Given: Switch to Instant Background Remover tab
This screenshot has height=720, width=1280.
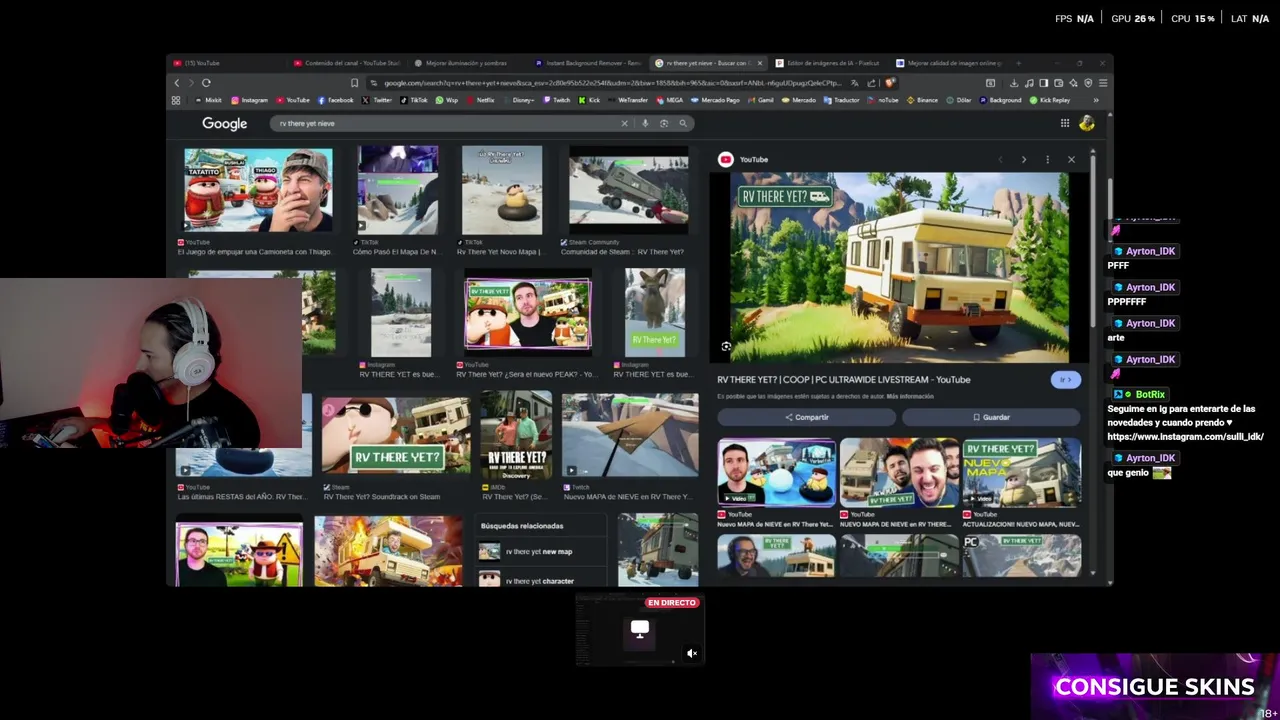Looking at the screenshot, I should coord(588,63).
